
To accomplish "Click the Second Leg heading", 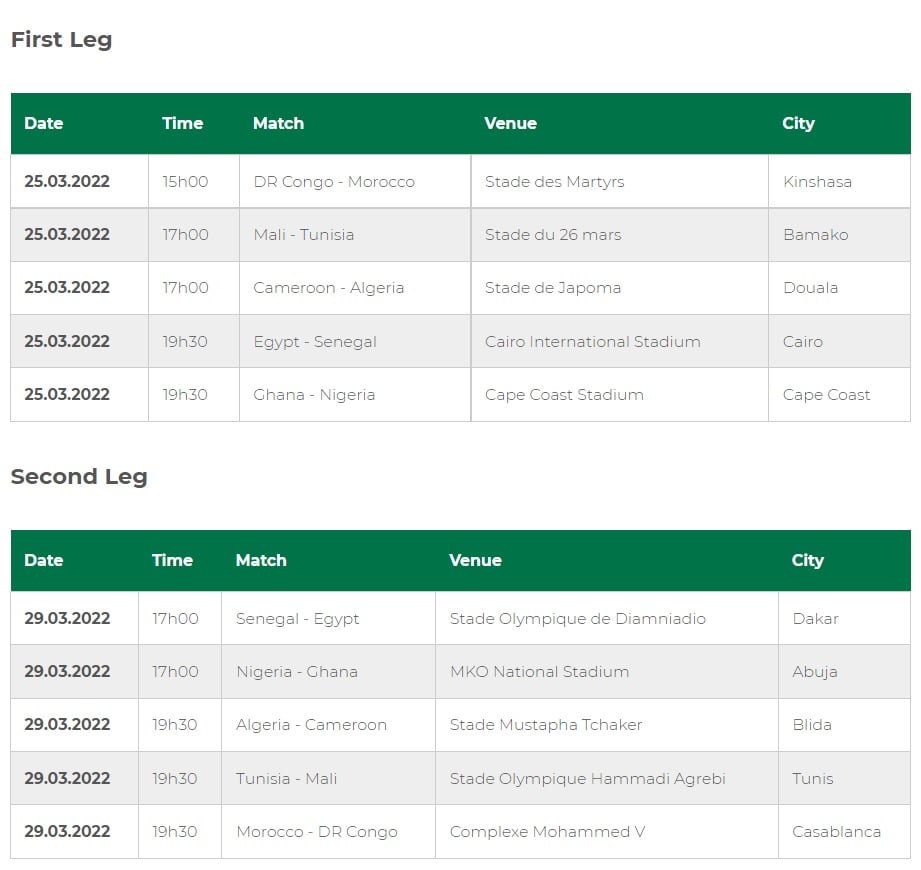I will coord(79,476).
